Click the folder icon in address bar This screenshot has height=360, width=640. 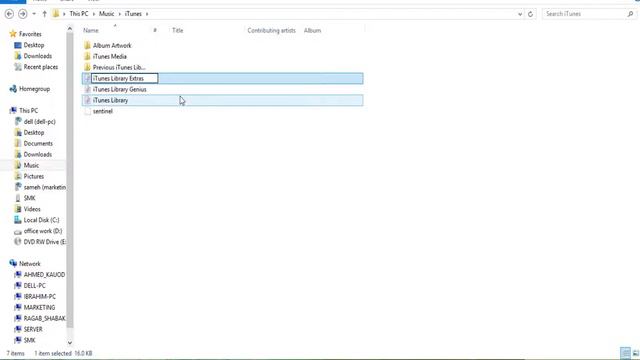coord(56,14)
